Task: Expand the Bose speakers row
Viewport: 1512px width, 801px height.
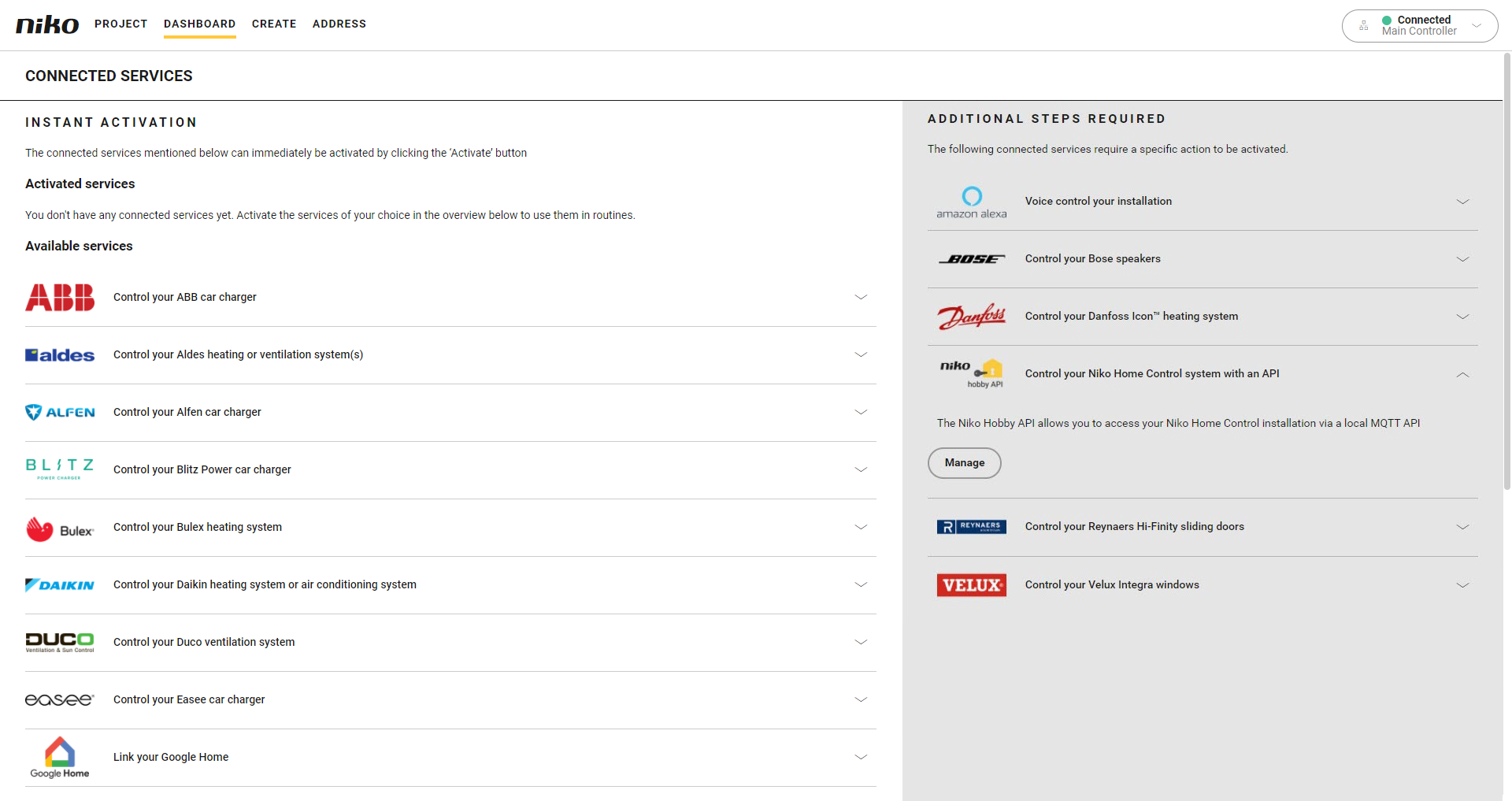Action: pos(1462,260)
